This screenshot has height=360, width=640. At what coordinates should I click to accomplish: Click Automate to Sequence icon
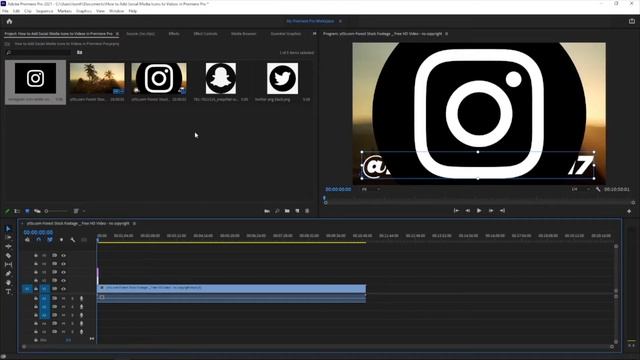click(267, 211)
